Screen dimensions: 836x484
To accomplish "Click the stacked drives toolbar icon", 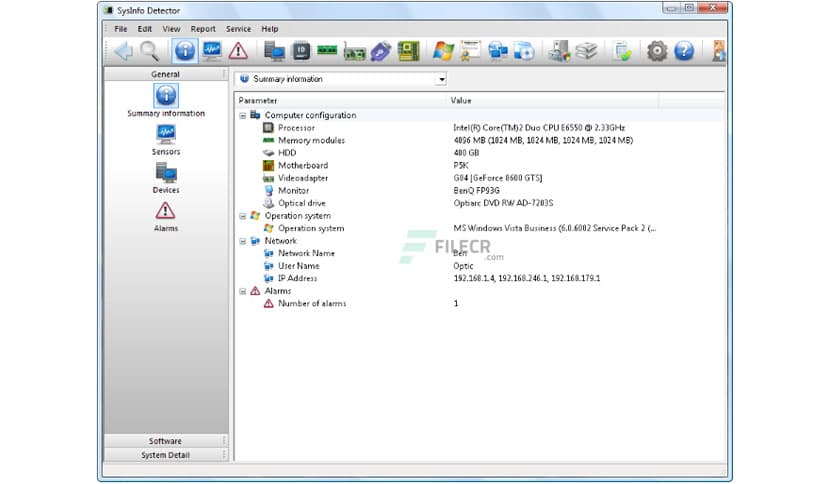I will pos(586,51).
